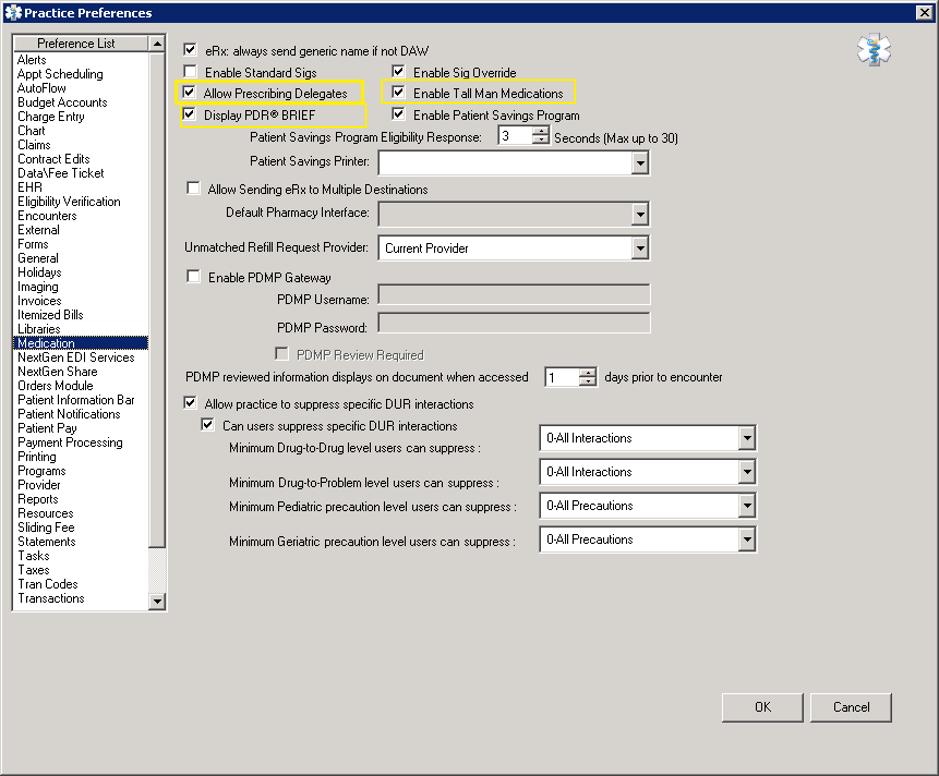Image resolution: width=939 pixels, height=776 pixels.
Task: Enable the Standard Sigs option
Action: (x=188, y=72)
